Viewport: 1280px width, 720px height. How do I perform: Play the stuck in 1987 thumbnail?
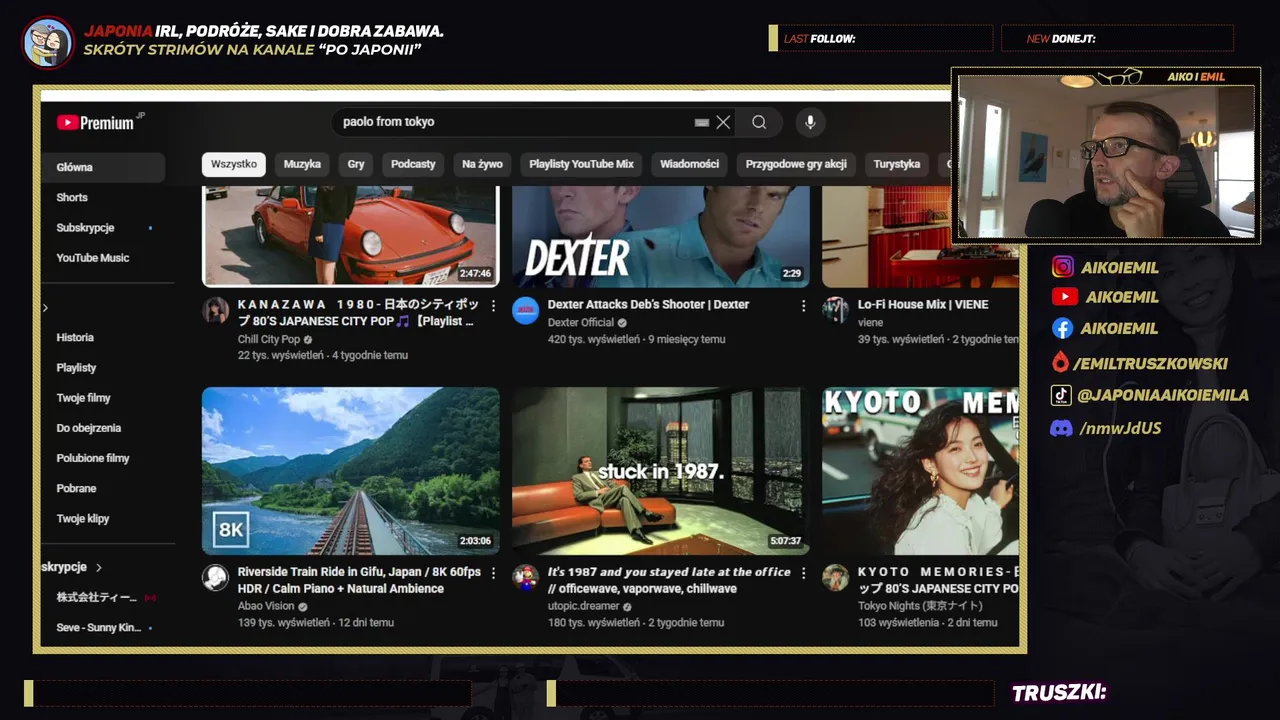click(661, 471)
